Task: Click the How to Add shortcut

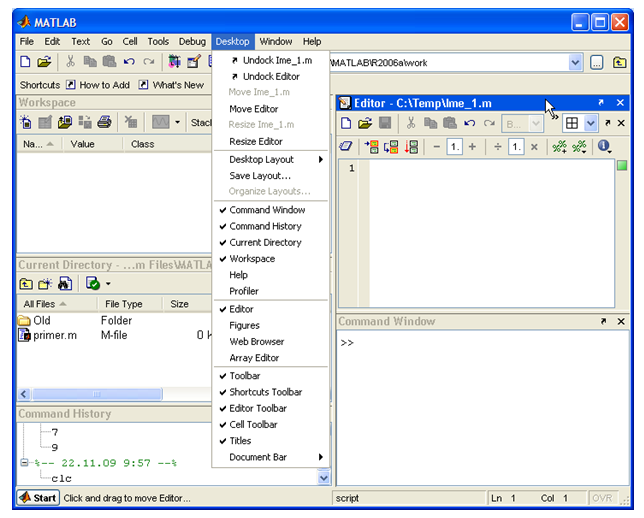Action: [x=98, y=85]
